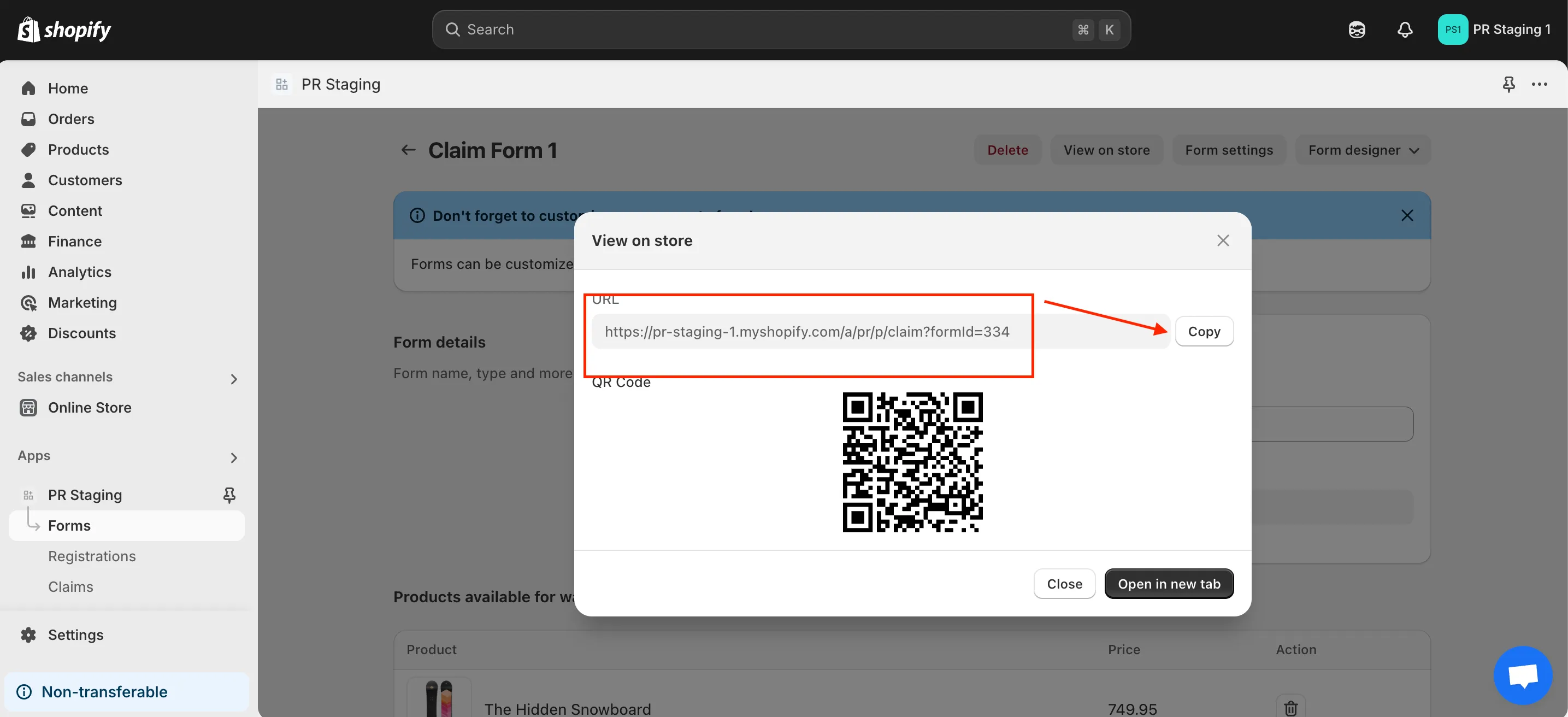Click the Settings gear icon
This screenshot has width=1568, height=717.
(x=28, y=634)
